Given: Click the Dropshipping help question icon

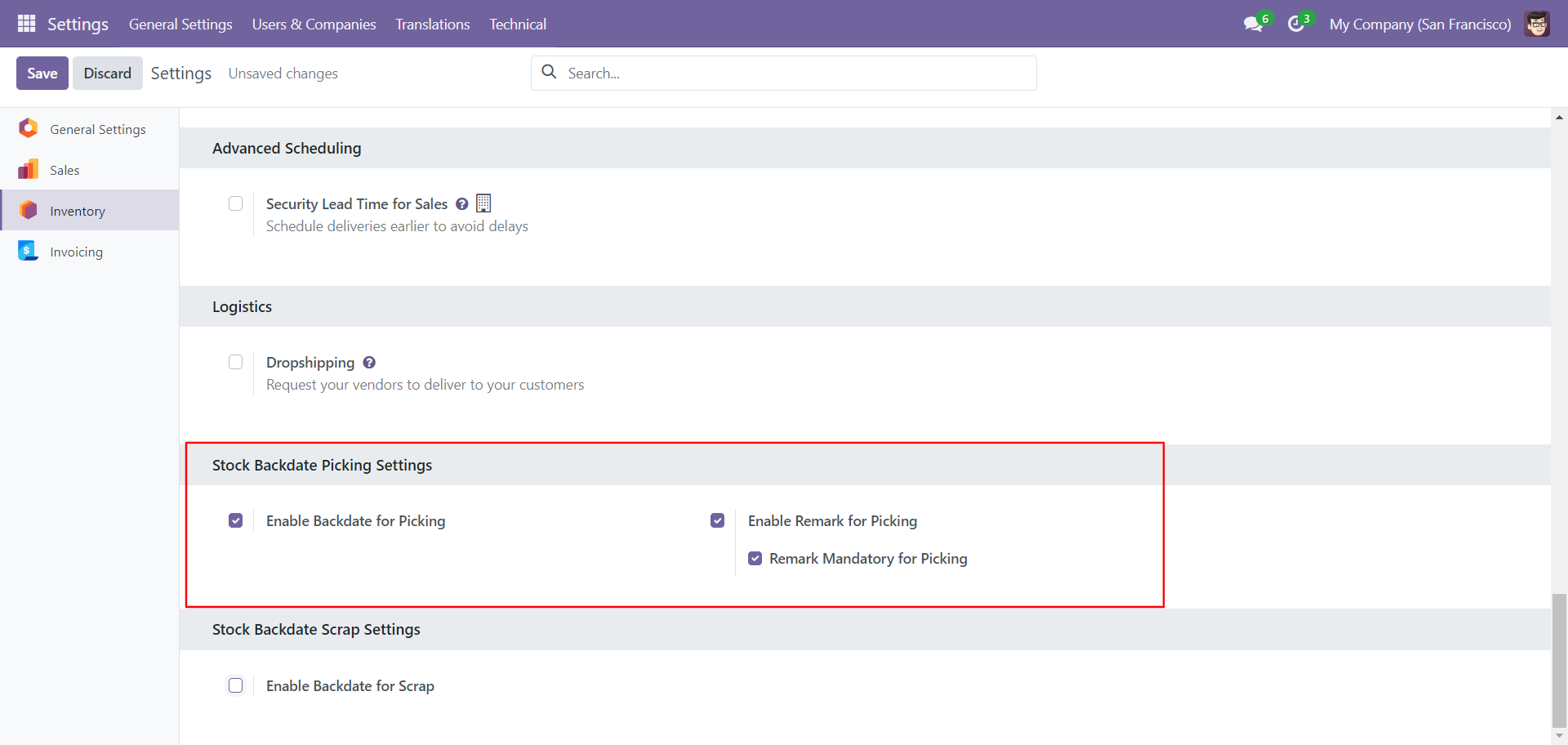Looking at the screenshot, I should coord(369,363).
